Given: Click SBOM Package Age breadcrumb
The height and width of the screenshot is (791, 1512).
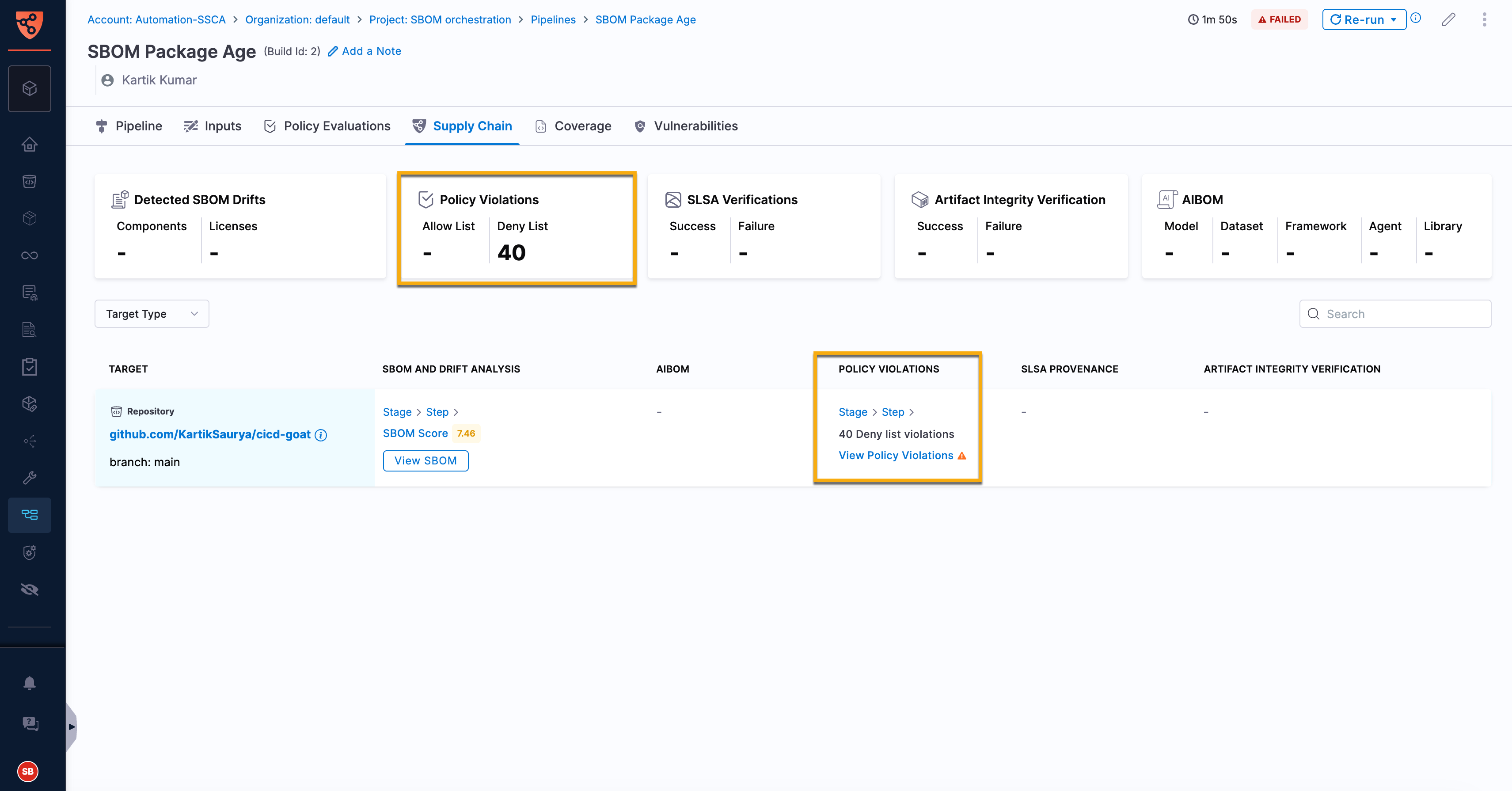Looking at the screenshot, I should [646, 19].
